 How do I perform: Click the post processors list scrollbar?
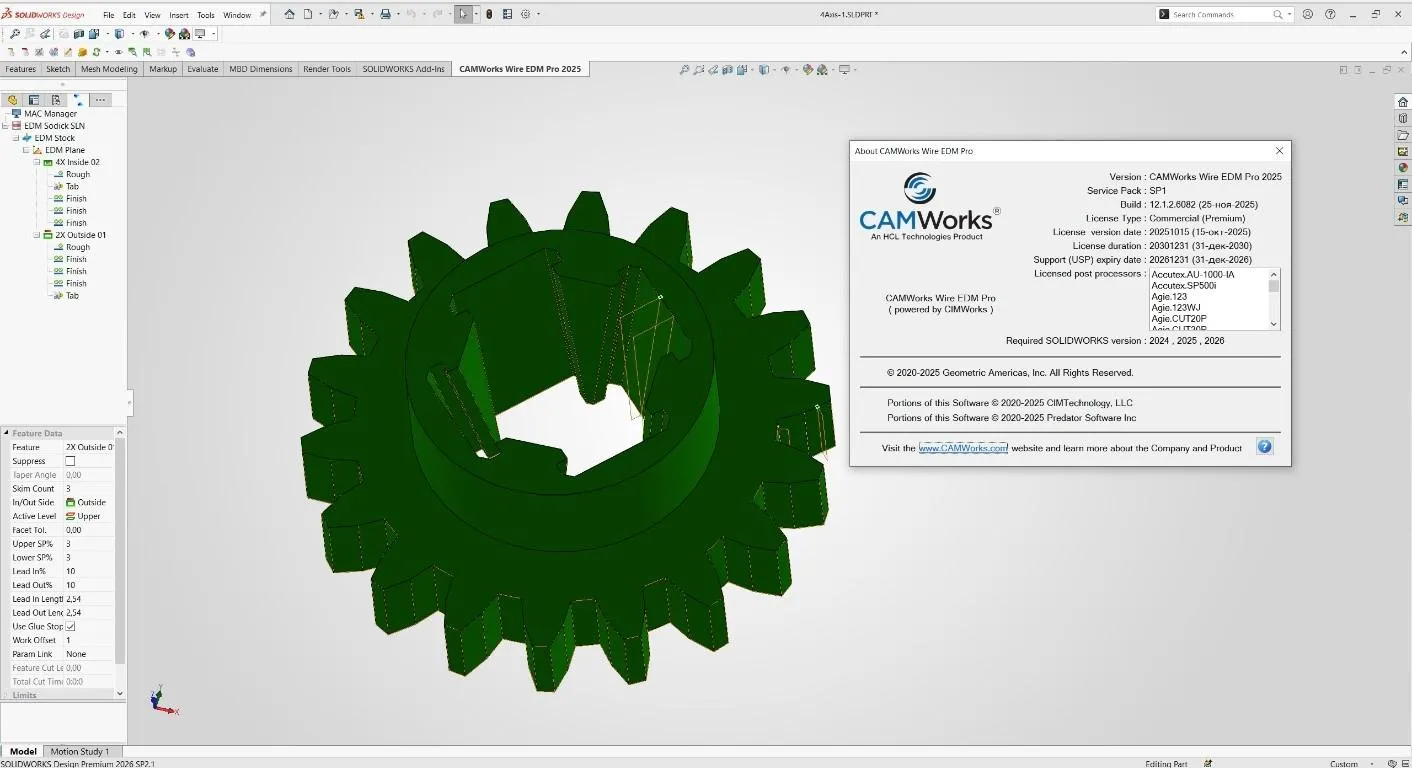coord(1274,299)
